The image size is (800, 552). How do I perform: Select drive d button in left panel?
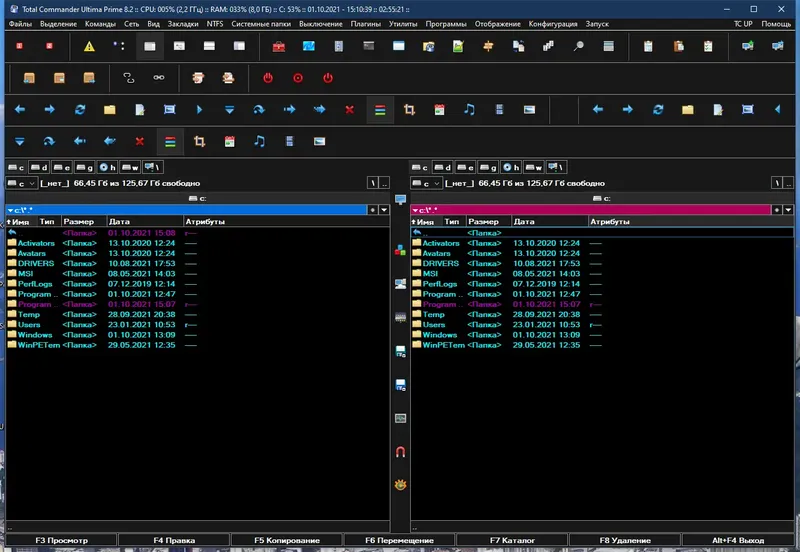(x=39, y=167)
